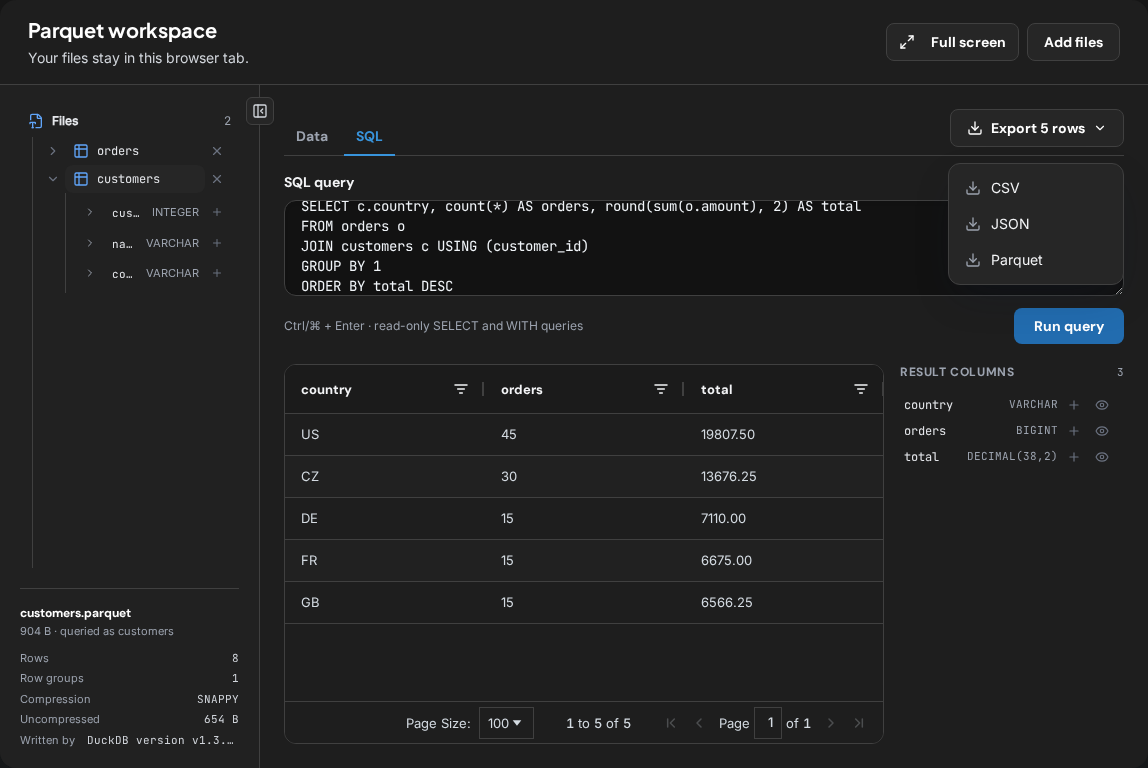Click the page number input field
Image resolution: width=1148 pixels, height=768 pixels.
[x=768, y=723]
